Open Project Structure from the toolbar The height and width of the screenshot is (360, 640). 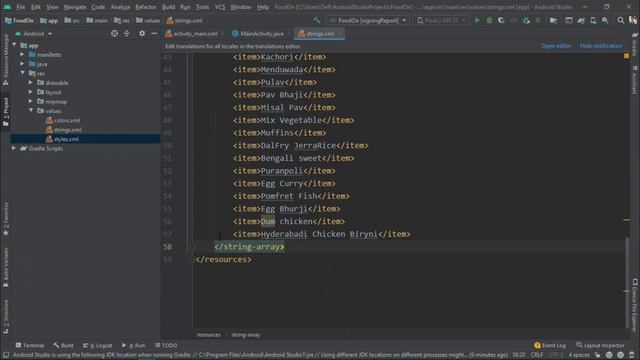[553, 20]
